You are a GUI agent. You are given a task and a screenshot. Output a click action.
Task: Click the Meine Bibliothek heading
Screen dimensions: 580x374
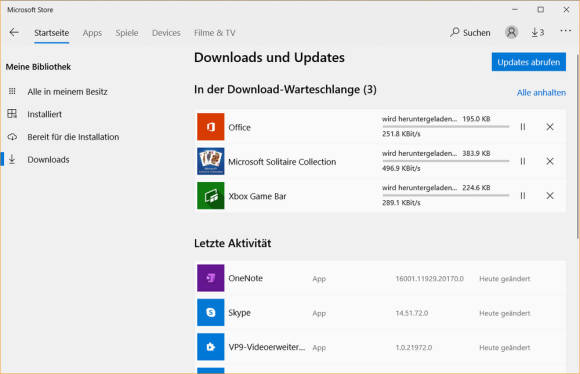pos(38,67)
